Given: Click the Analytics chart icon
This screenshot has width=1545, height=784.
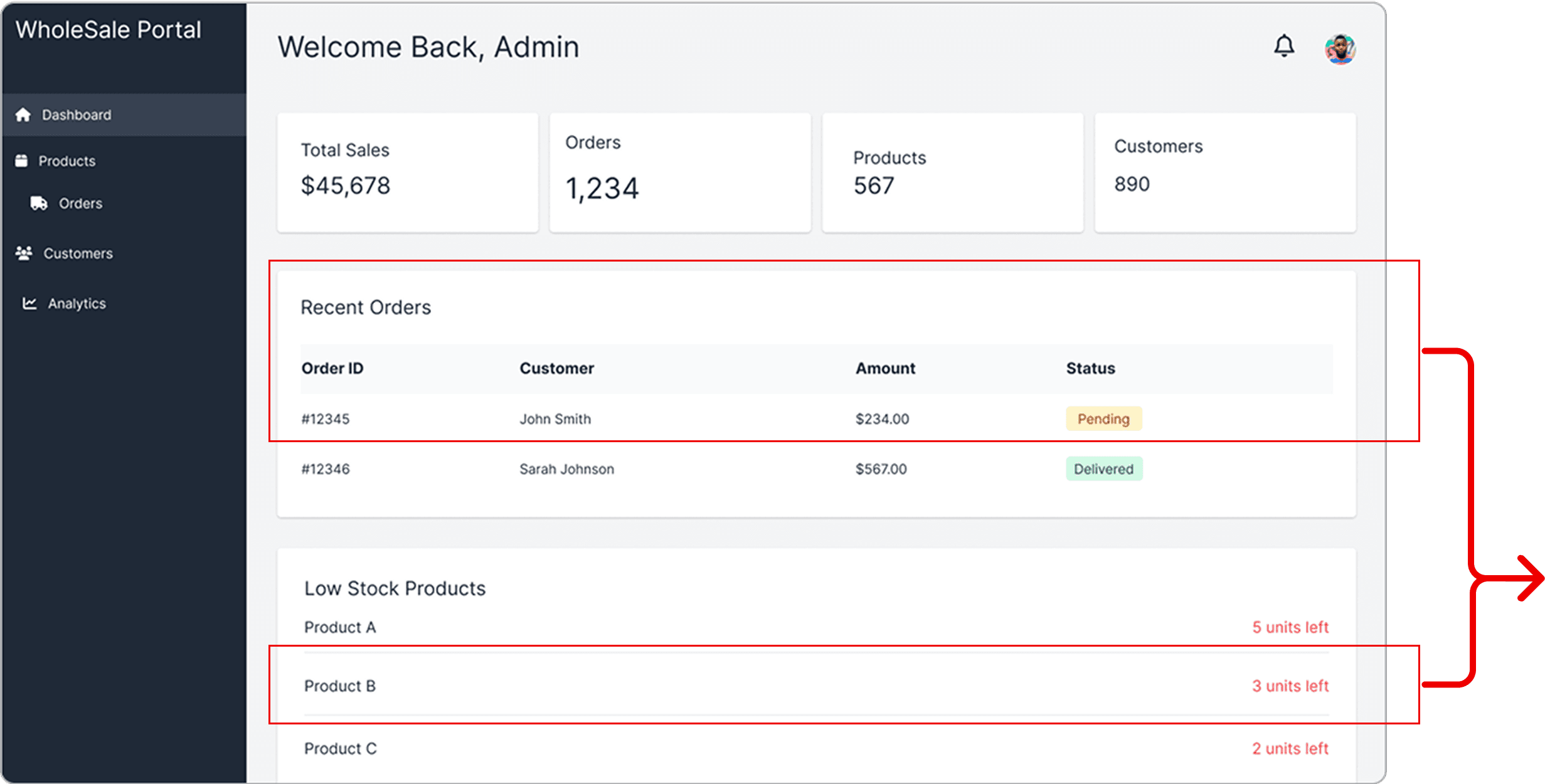Looking at the screenshot, I should tap(29, 304).
